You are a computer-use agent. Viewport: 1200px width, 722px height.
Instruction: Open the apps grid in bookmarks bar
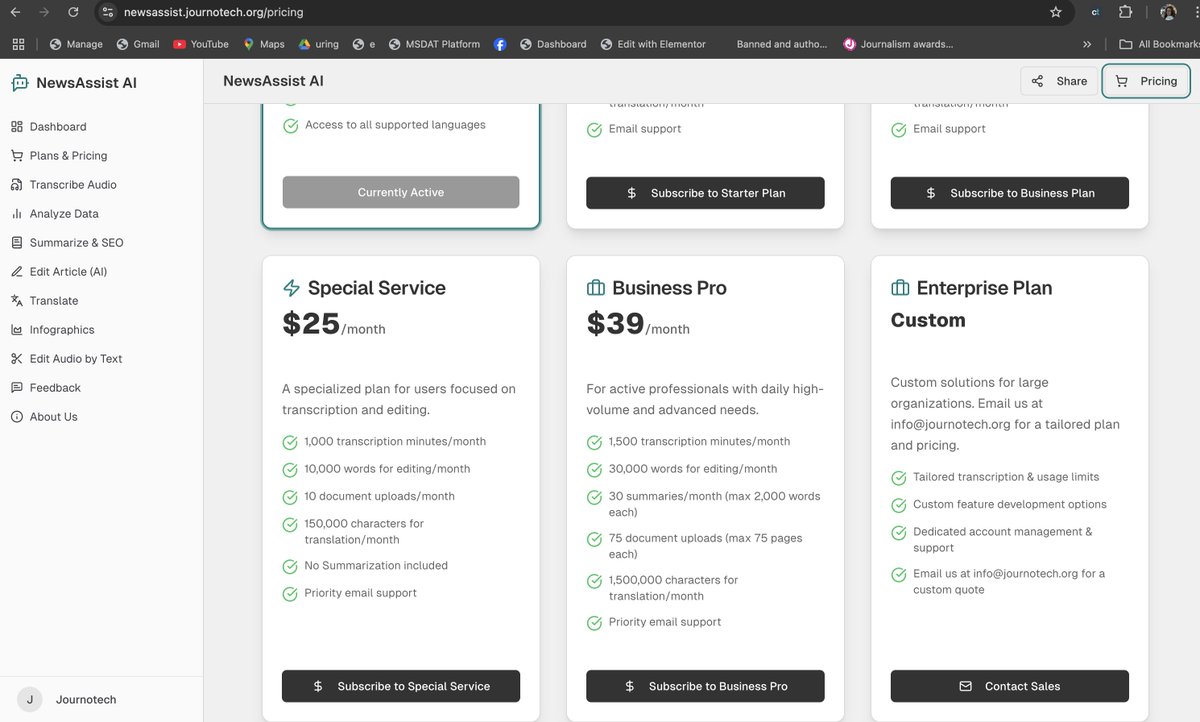coord(18,44)
